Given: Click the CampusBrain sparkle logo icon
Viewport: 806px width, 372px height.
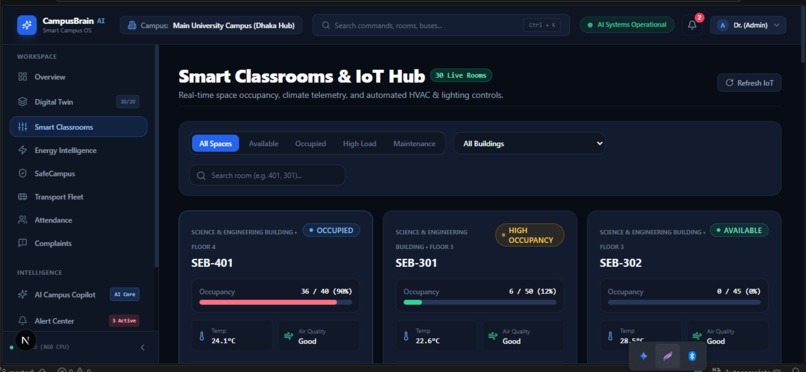Looking at the screenshot, I should (27, 25).
